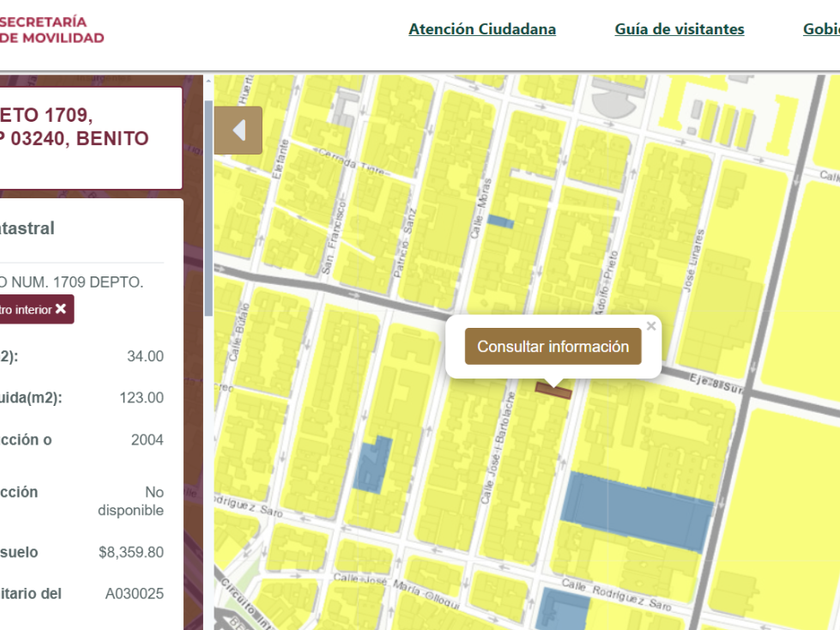Click the value A030025
840x630 pixels.
[134, 594]
